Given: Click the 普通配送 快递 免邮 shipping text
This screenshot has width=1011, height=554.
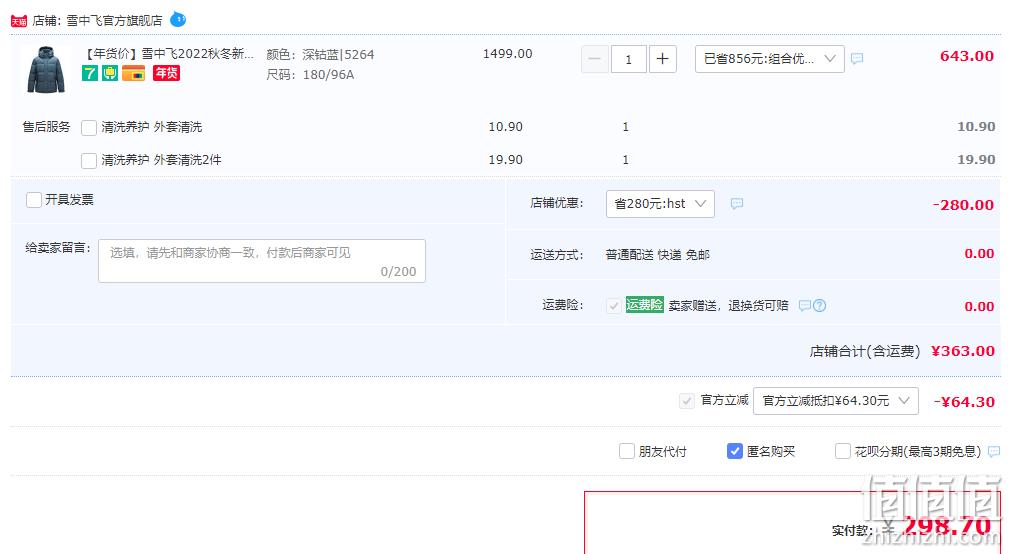Looking at the screenshot, I should pyautogui.click(x=658, y=255).
